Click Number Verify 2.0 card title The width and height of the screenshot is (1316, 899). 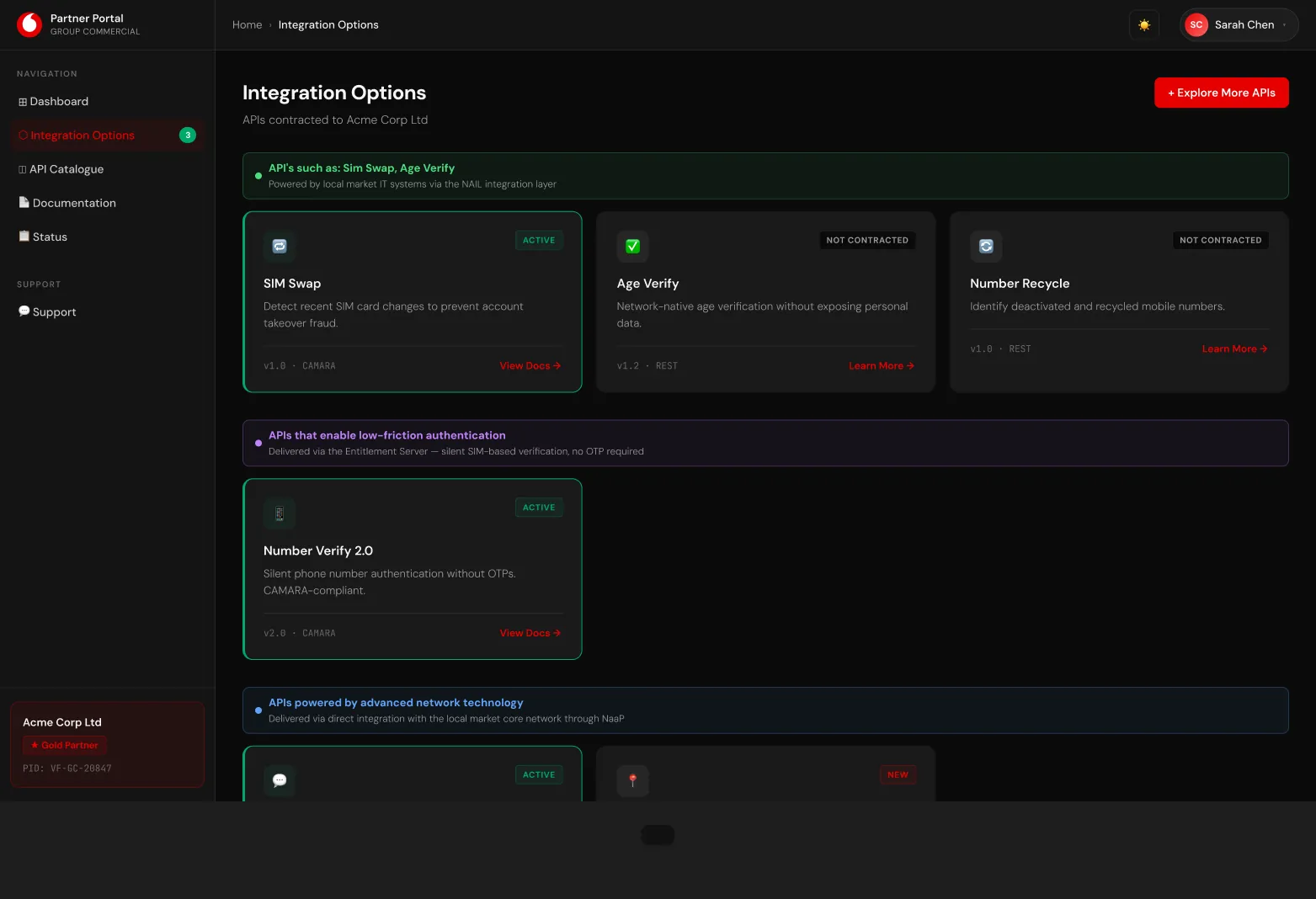pos(318,551)
